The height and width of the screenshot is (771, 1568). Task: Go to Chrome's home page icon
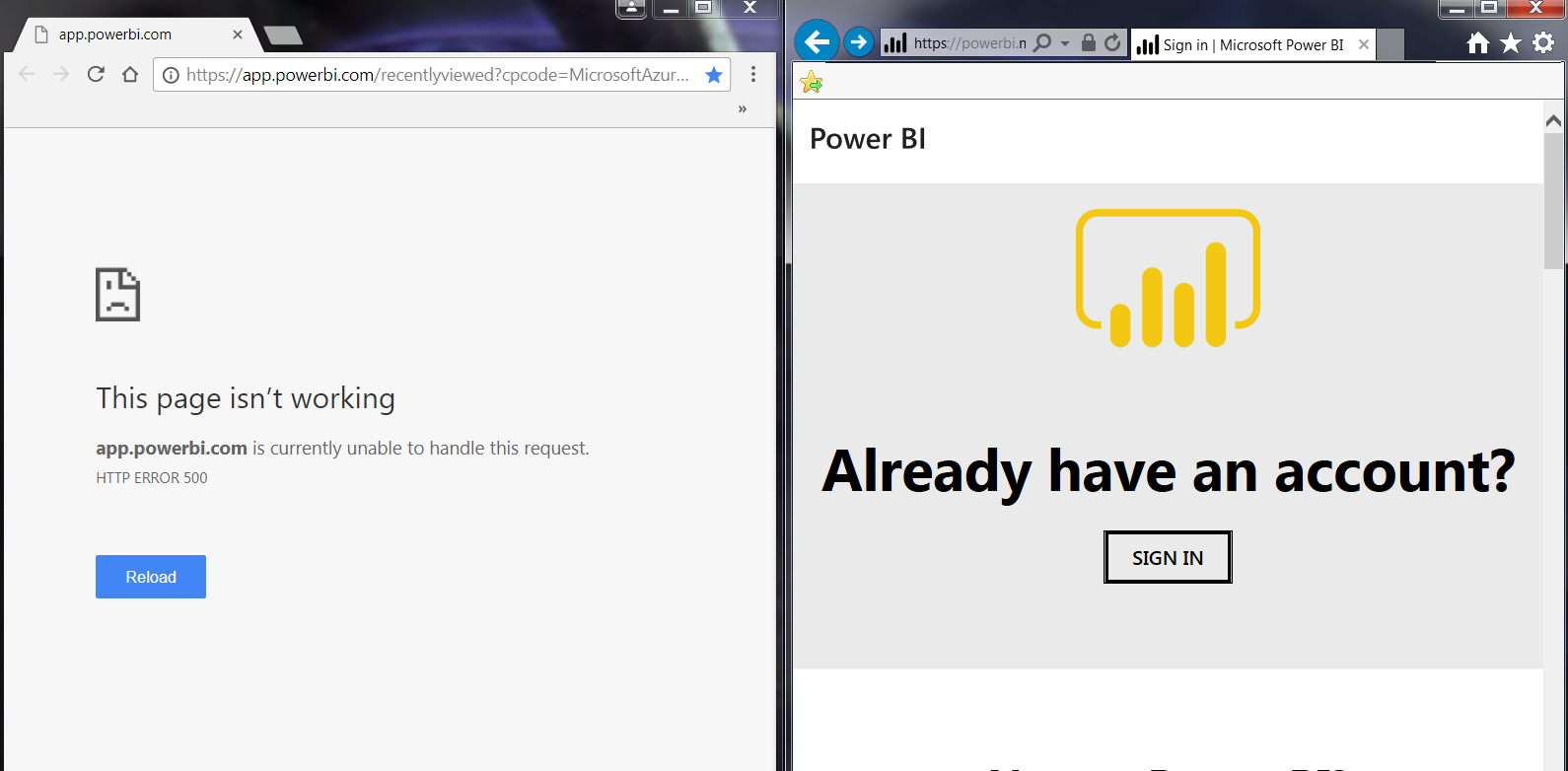pyautogui.click(x=130, y=74)
